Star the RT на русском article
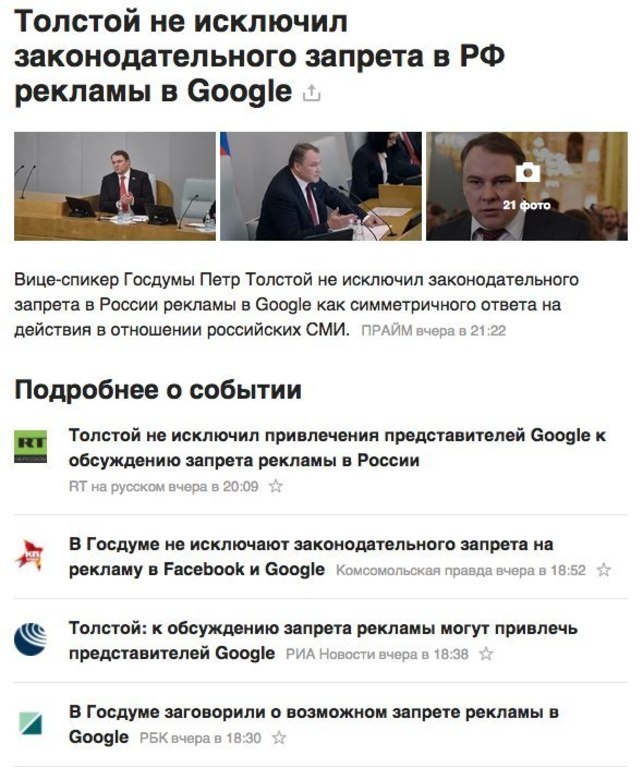Image resolution: width=643 pixels, height=768 pixels. click(276, 486)
